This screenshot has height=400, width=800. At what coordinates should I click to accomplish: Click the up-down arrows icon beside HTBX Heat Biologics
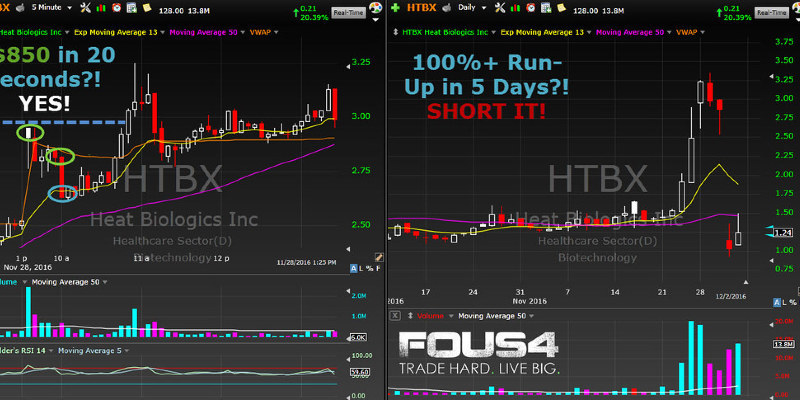396,32
